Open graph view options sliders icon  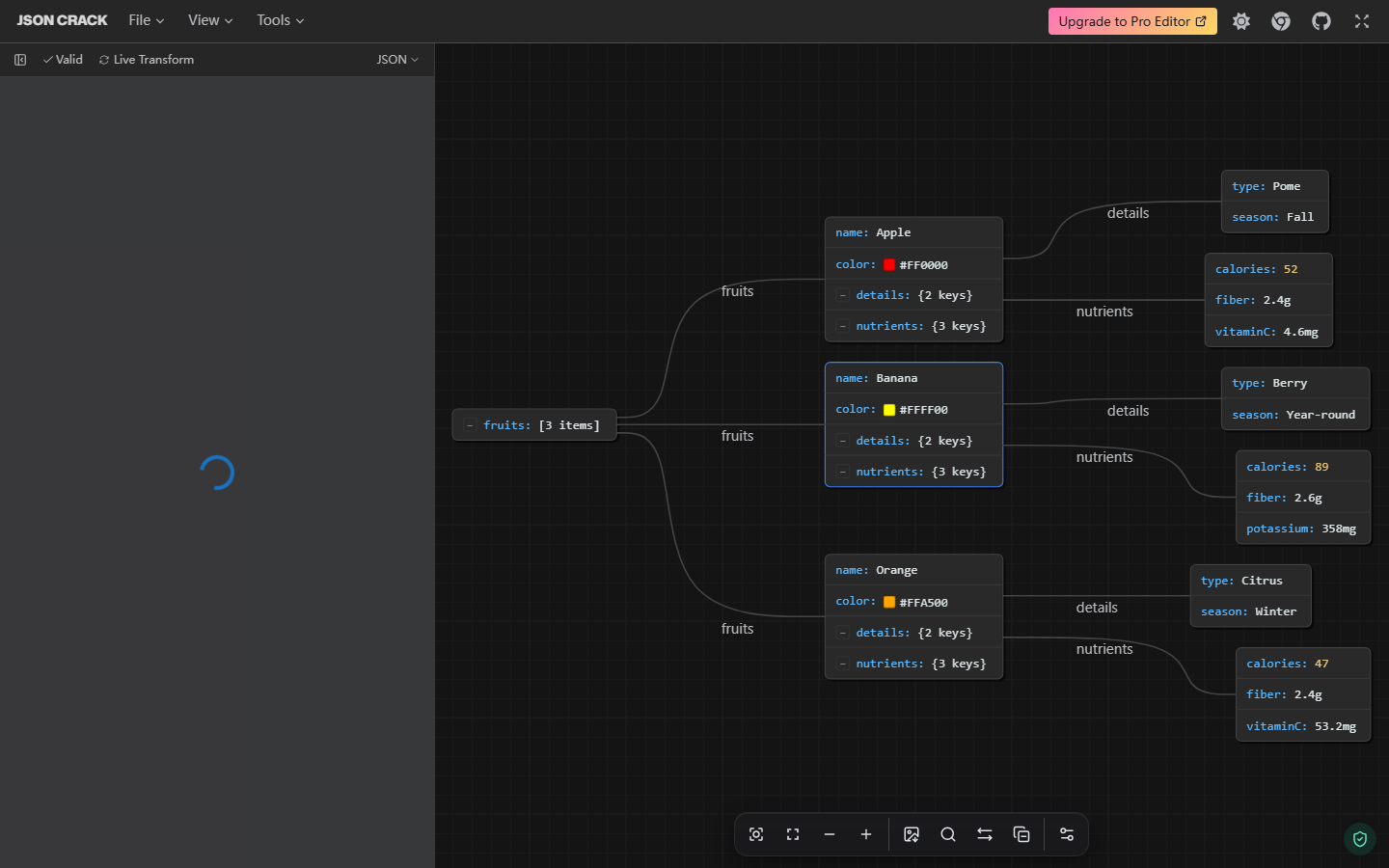[x=1067, y=834]
